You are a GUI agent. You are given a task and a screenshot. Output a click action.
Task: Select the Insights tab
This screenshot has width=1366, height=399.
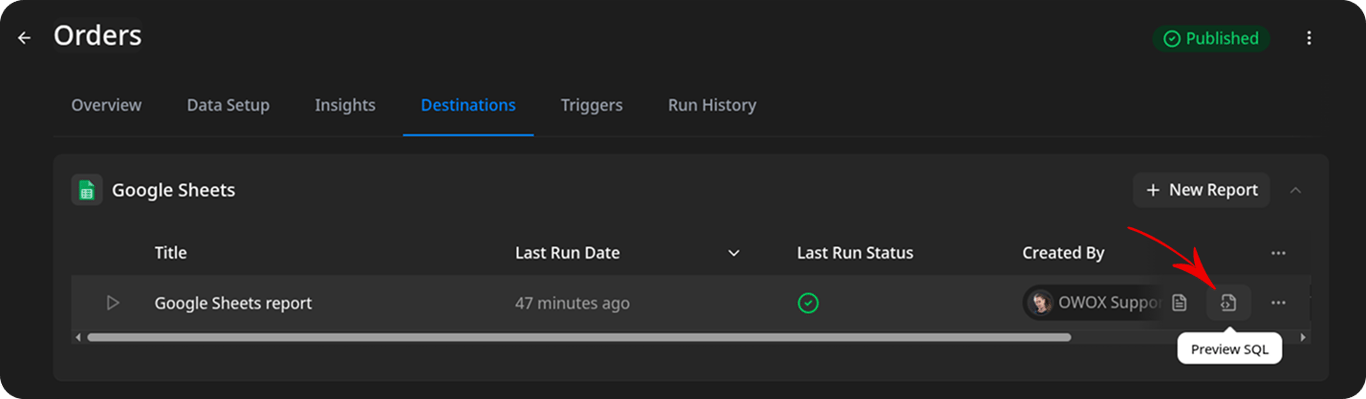point(345,105)
